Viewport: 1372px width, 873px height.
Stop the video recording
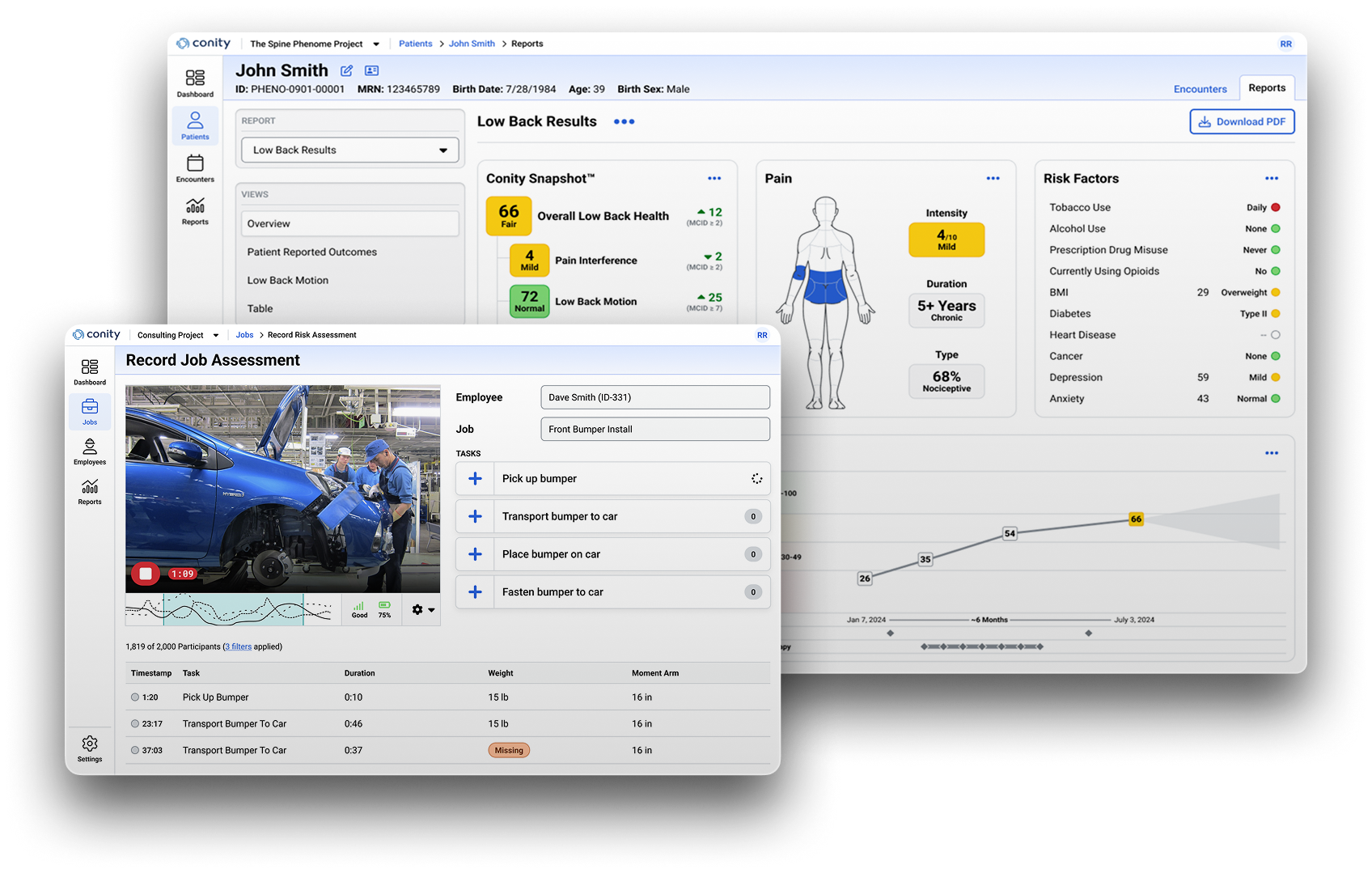click(x=146, y=574)
